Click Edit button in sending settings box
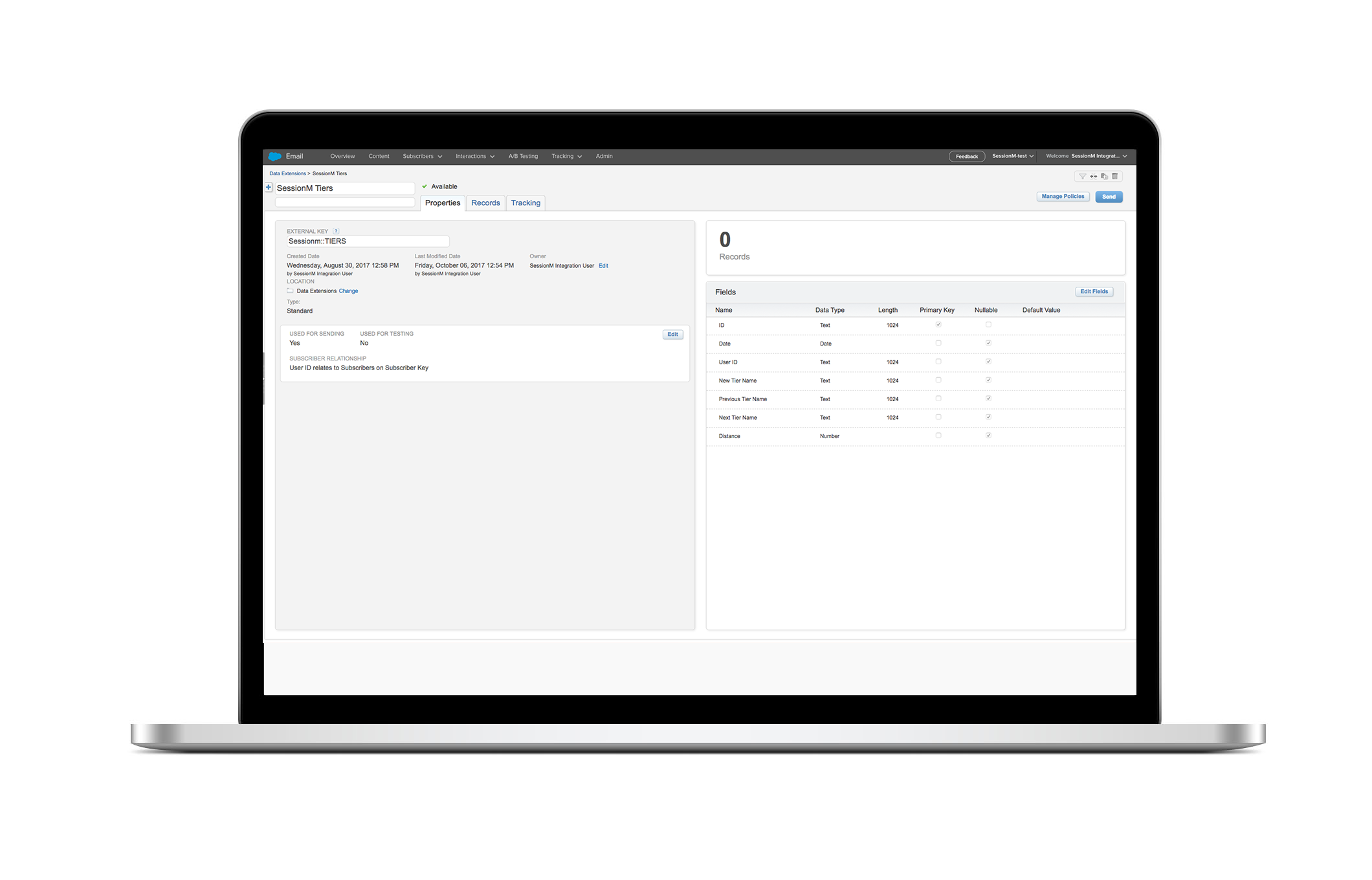Screen dimensions: 1372x880 click(x=672, y=335)
